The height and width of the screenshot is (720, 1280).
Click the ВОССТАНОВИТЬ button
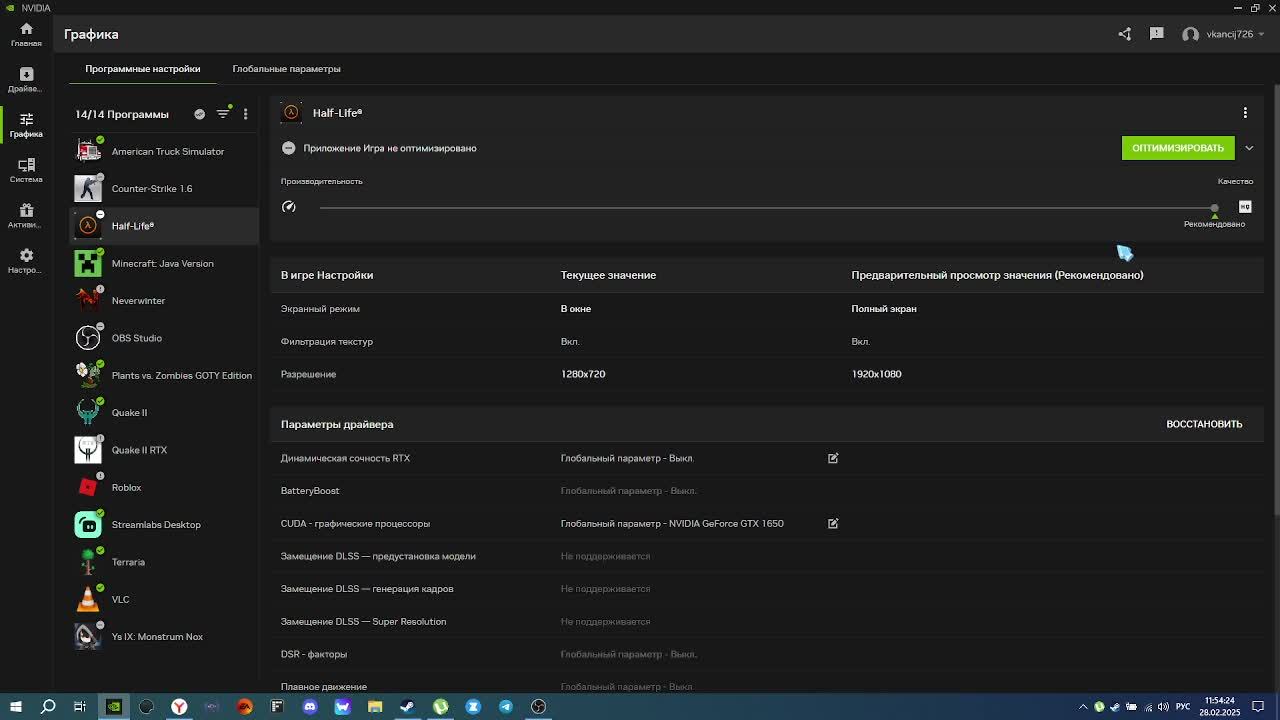coord(1204,424)
